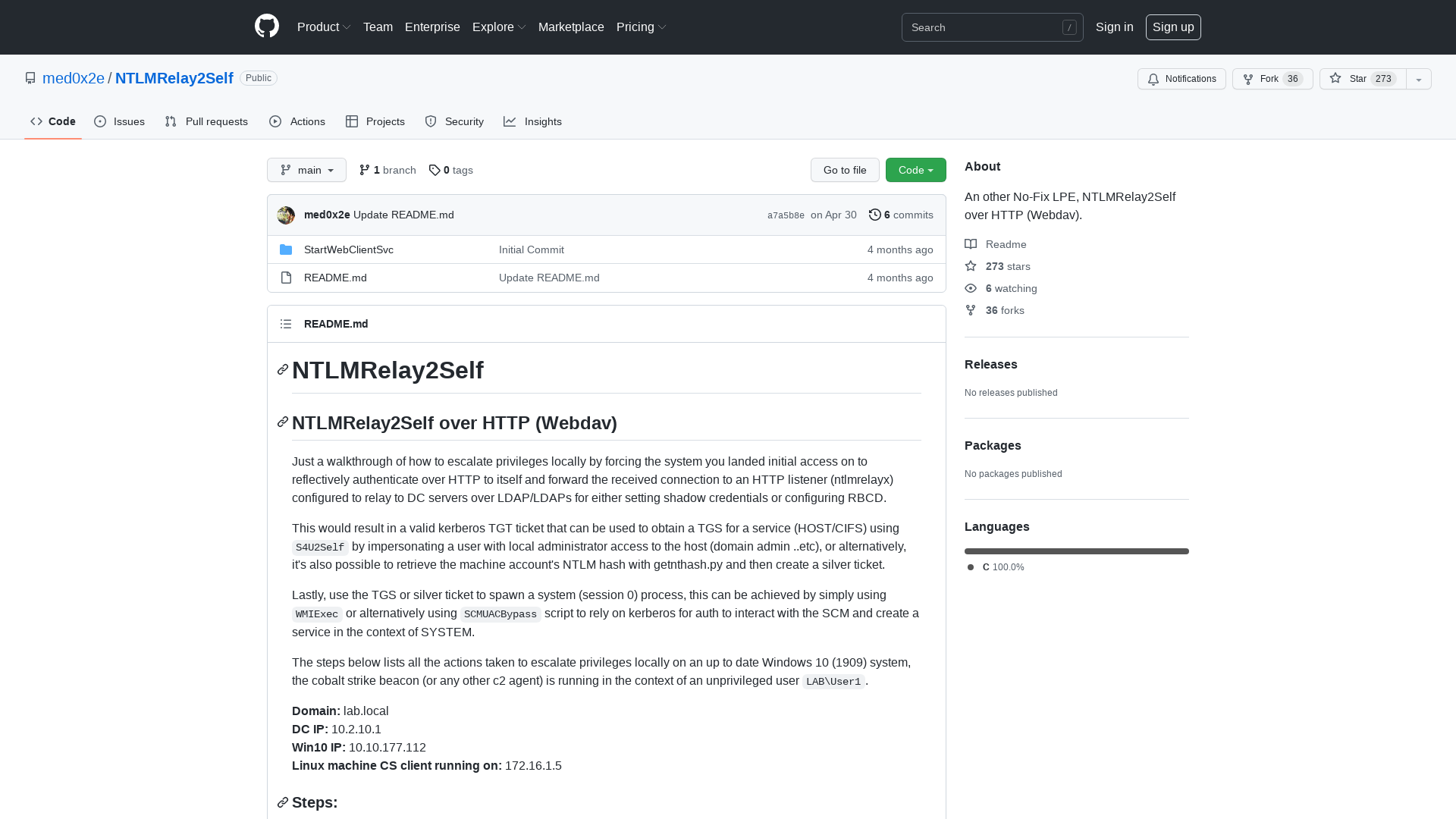Expand the green Code dropdown button

point(916,170)
